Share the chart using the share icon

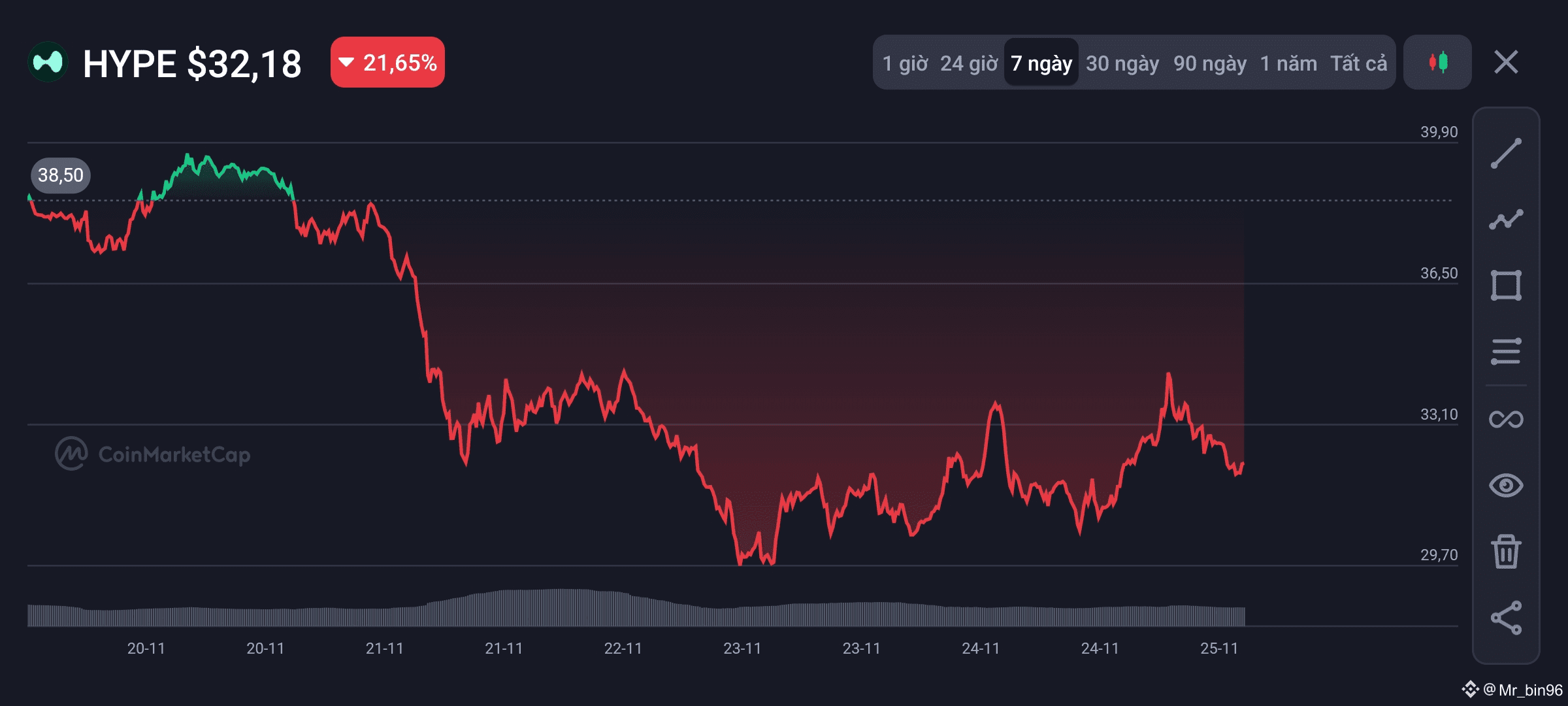(x=1506, y=618)
